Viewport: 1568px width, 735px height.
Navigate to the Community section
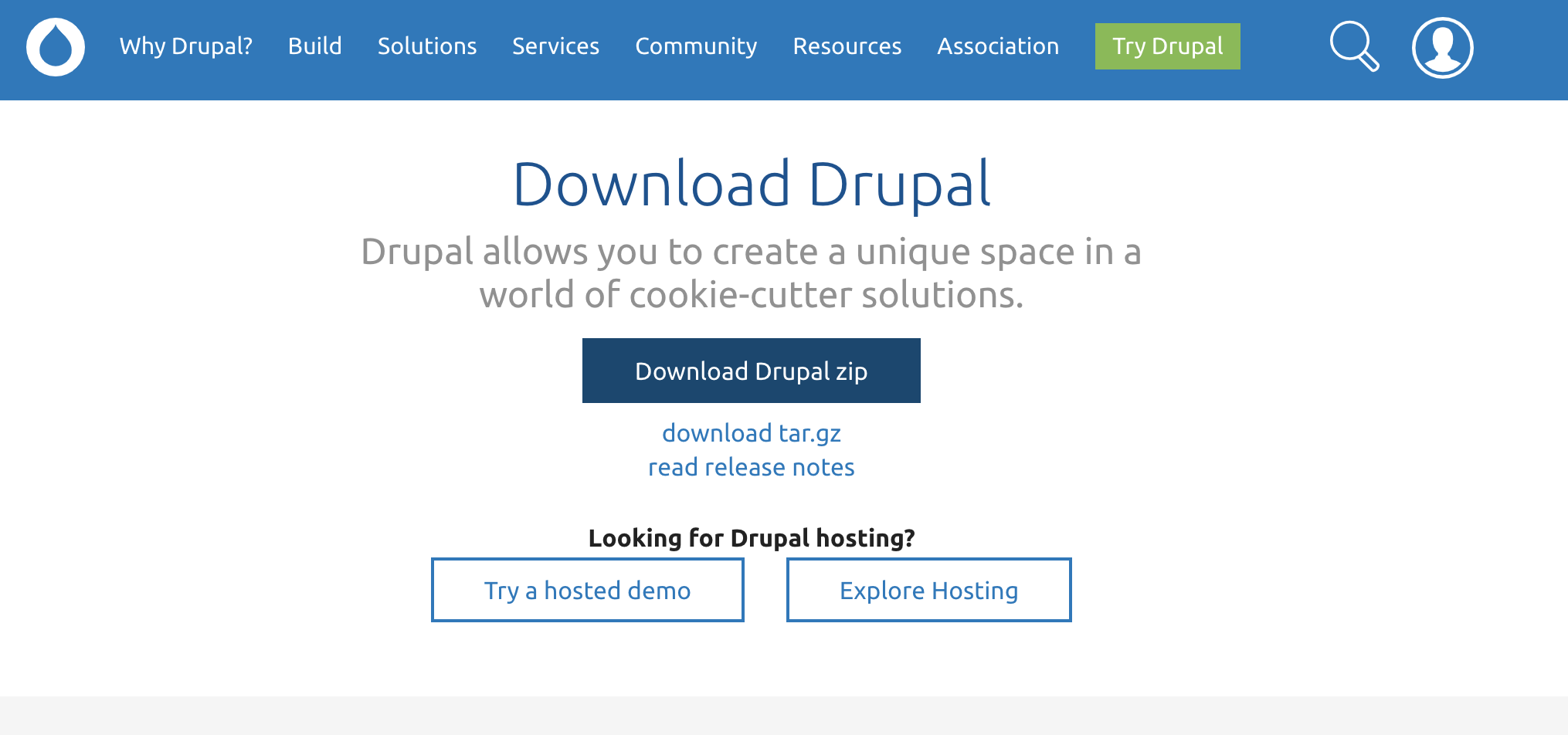pos(695,46)
